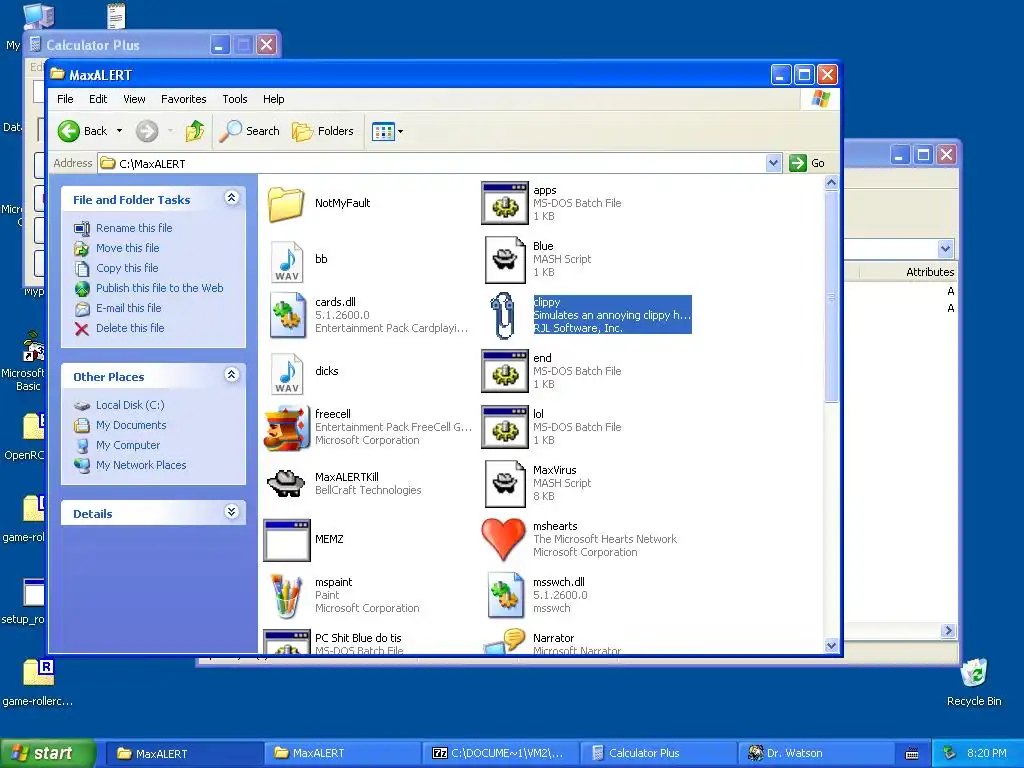Collapse the Other Places panel

pyautogui.click(x=232, y=375)
